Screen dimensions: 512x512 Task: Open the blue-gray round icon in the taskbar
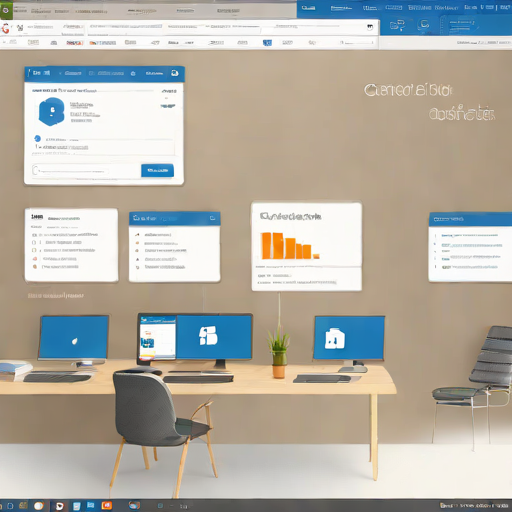pos(134,505)
